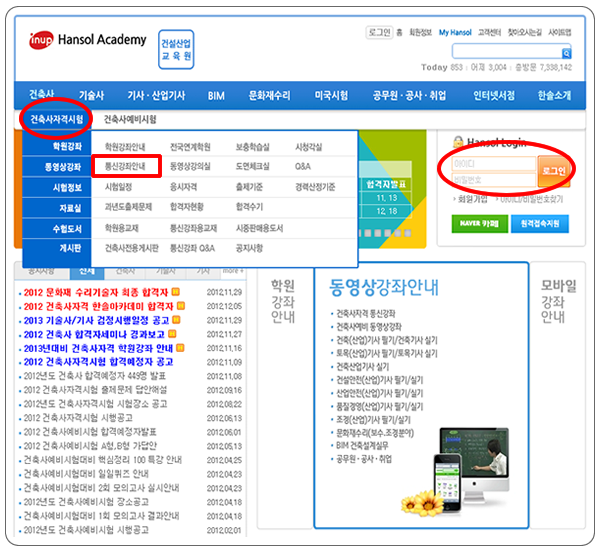Open 보충학습실 menu item
Image resolution: width=600 pixels, height=551 pixels.
pyautogui.click(x=253, y=147)
